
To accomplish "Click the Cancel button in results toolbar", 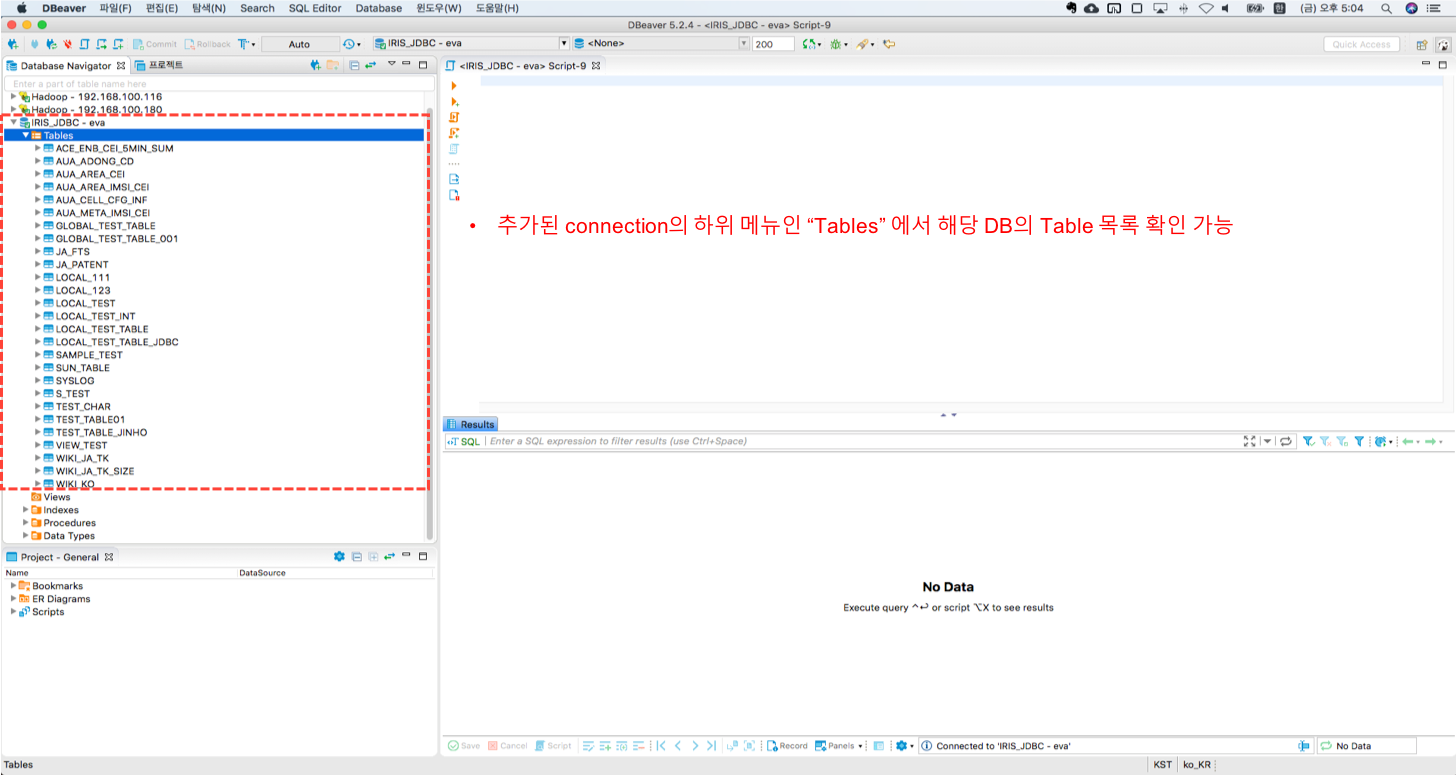I will pyautogui.click(x=508, y=746).
